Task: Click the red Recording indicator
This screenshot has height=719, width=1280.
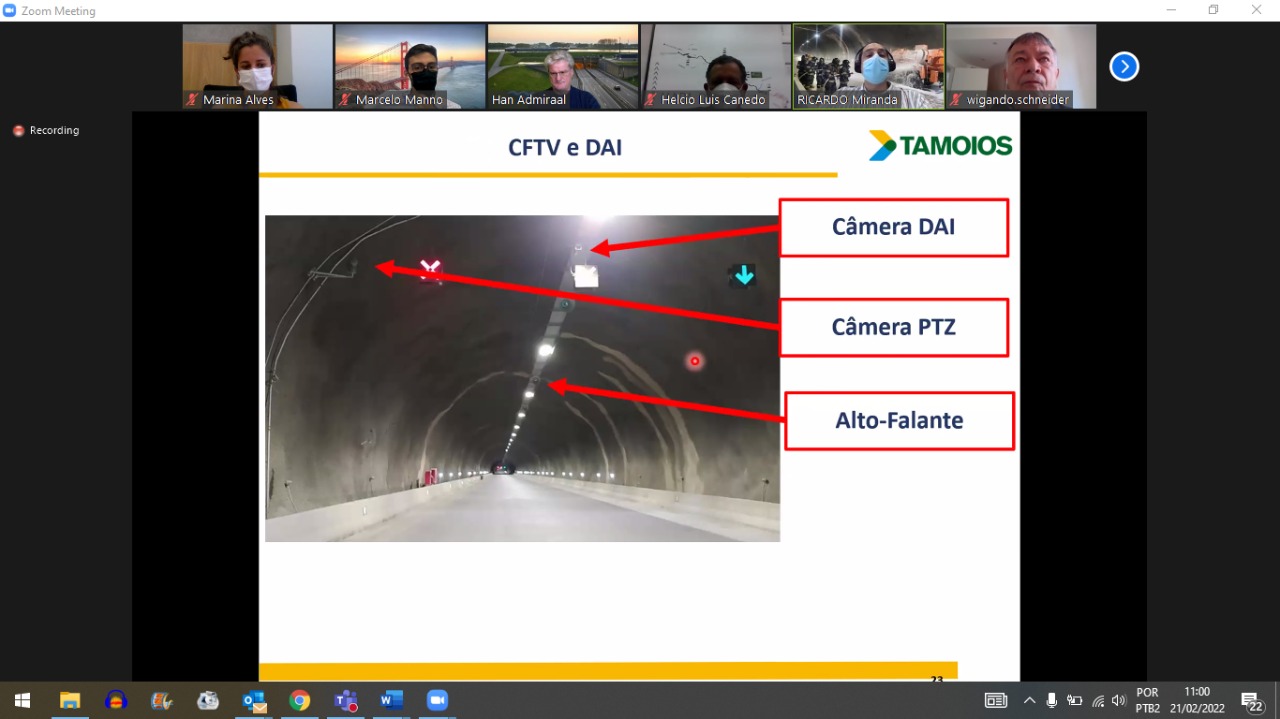Action: pyautogui.click(x=46, y=130)
